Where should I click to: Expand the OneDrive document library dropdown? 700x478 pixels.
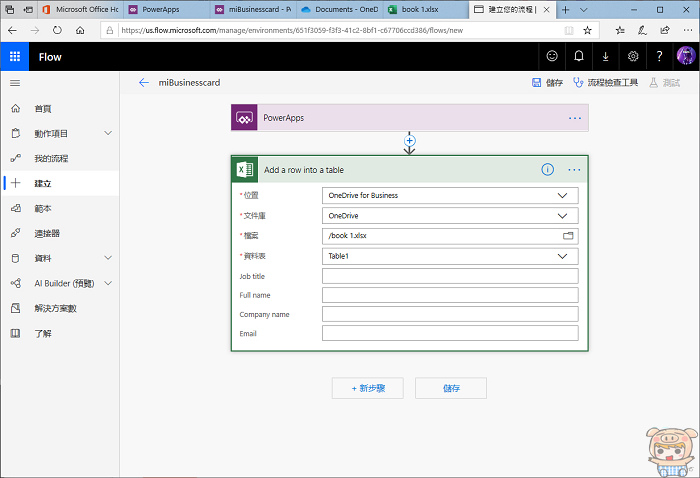point(562,215)
